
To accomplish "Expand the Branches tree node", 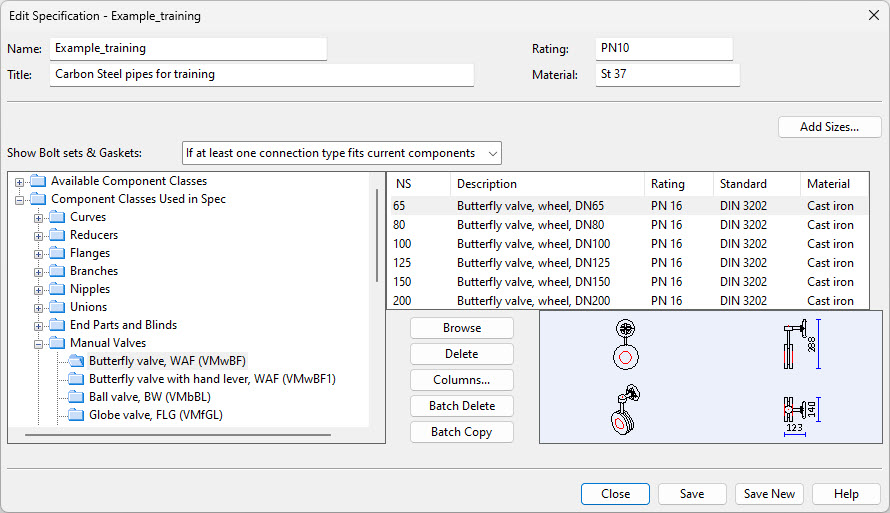I will click(x=39, y=271).
